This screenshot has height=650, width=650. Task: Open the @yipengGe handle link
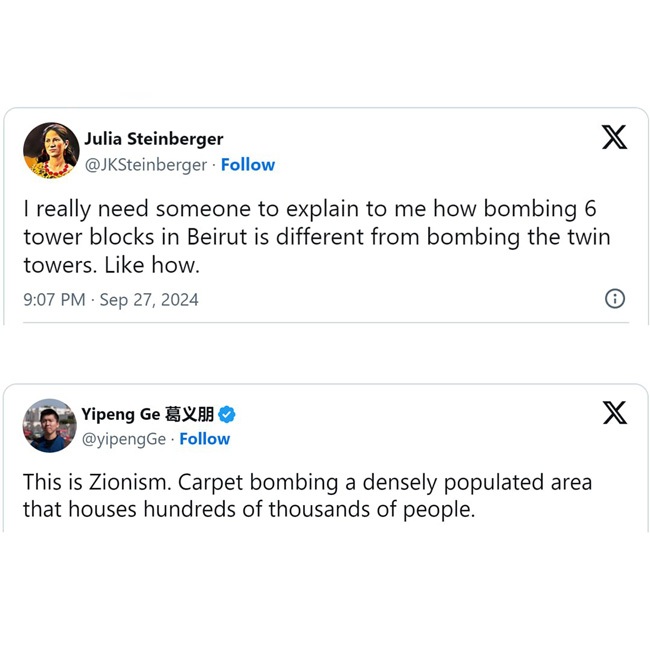coord(124,439)
